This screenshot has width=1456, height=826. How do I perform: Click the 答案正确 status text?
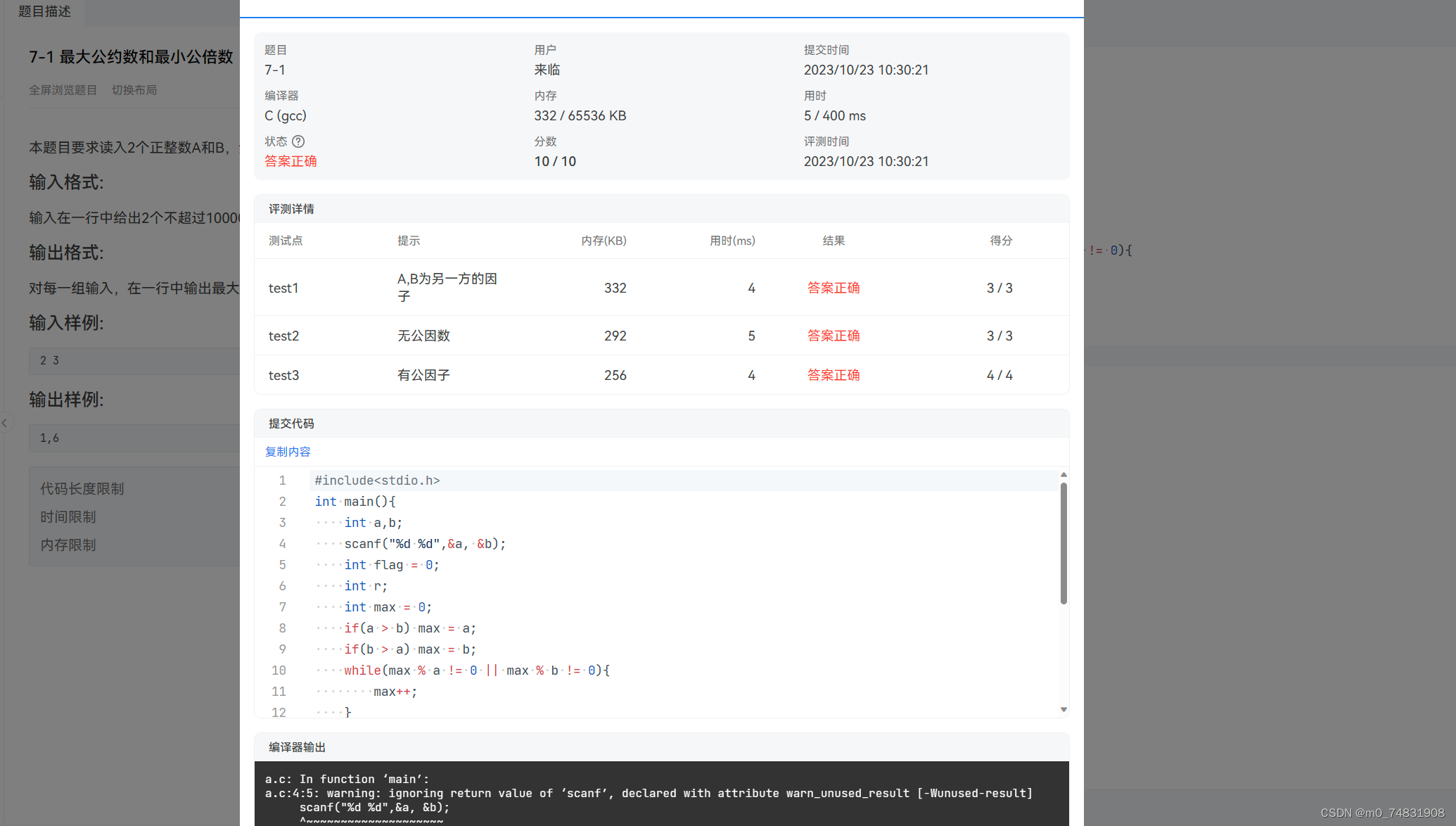click(290, 161)
